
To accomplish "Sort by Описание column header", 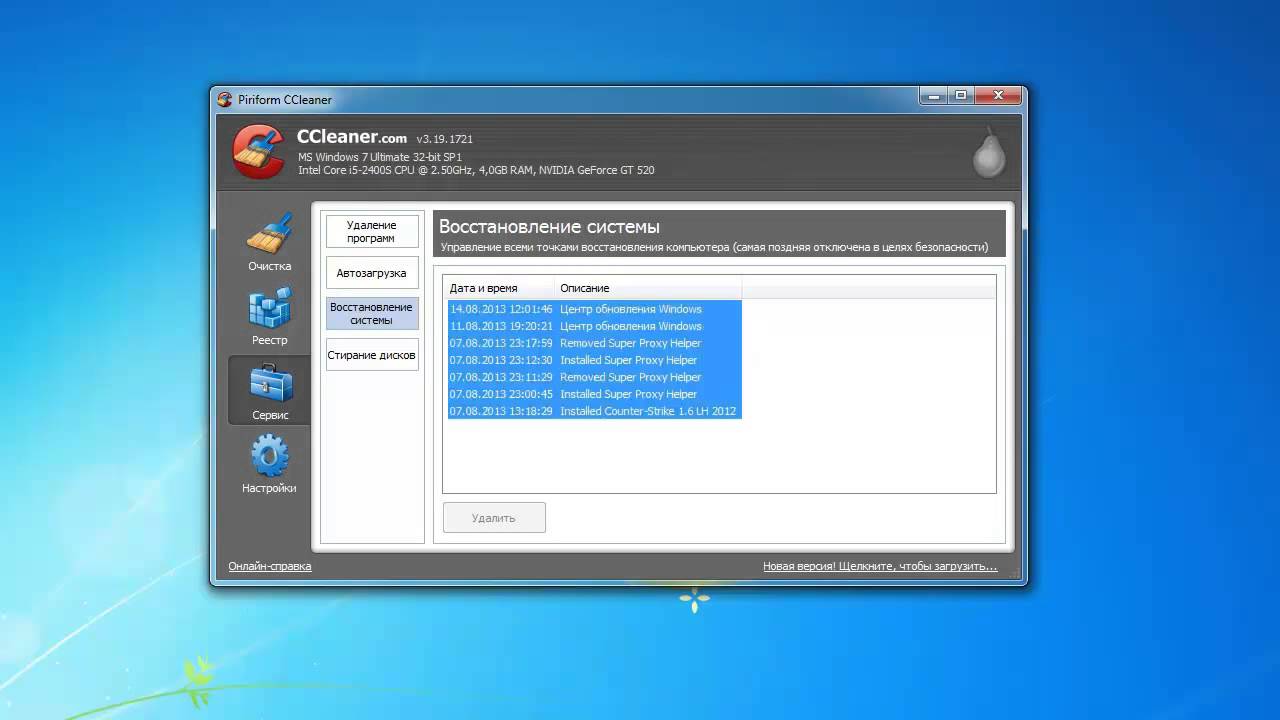I will coord(648,288).
